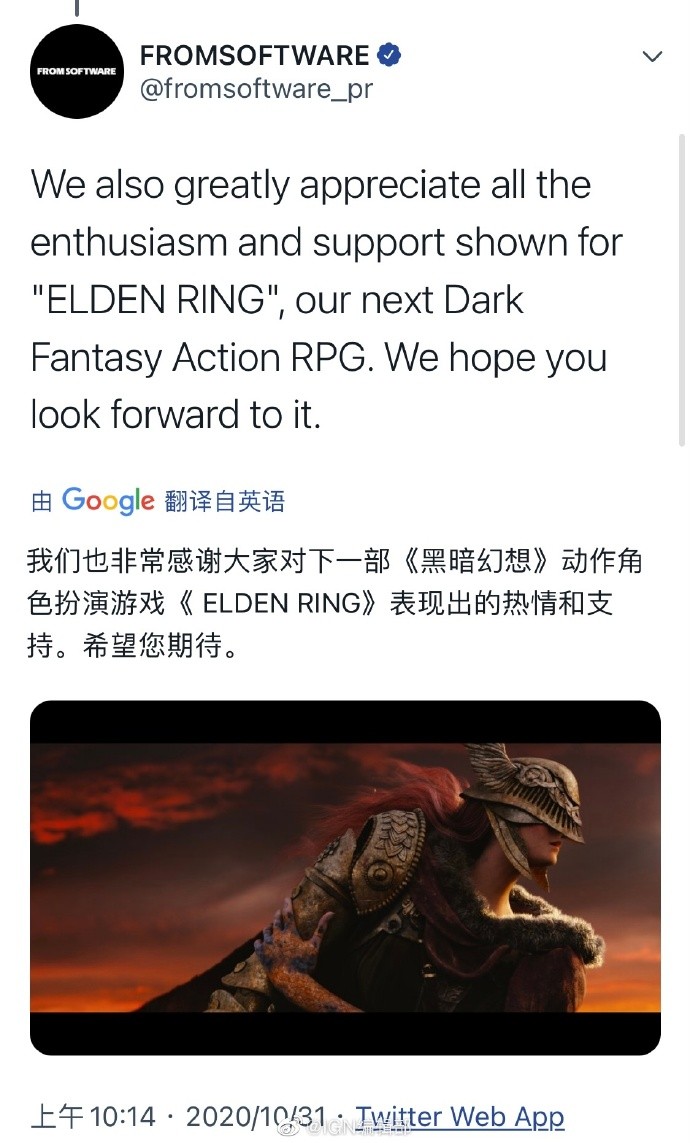Click the vertical scrollbar on the right

tap(682, 289)
